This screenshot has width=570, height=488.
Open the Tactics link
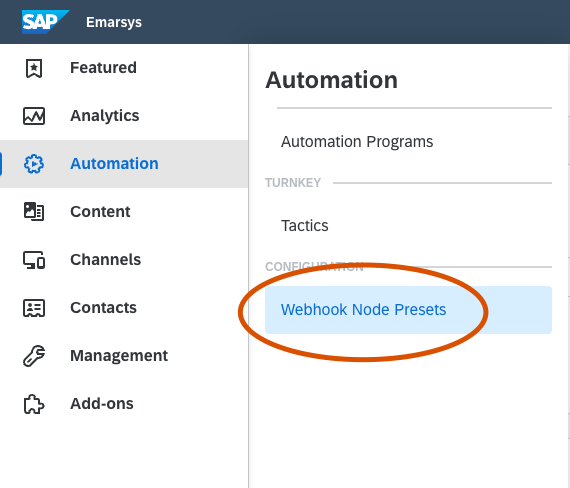click(x=305, y=226)
